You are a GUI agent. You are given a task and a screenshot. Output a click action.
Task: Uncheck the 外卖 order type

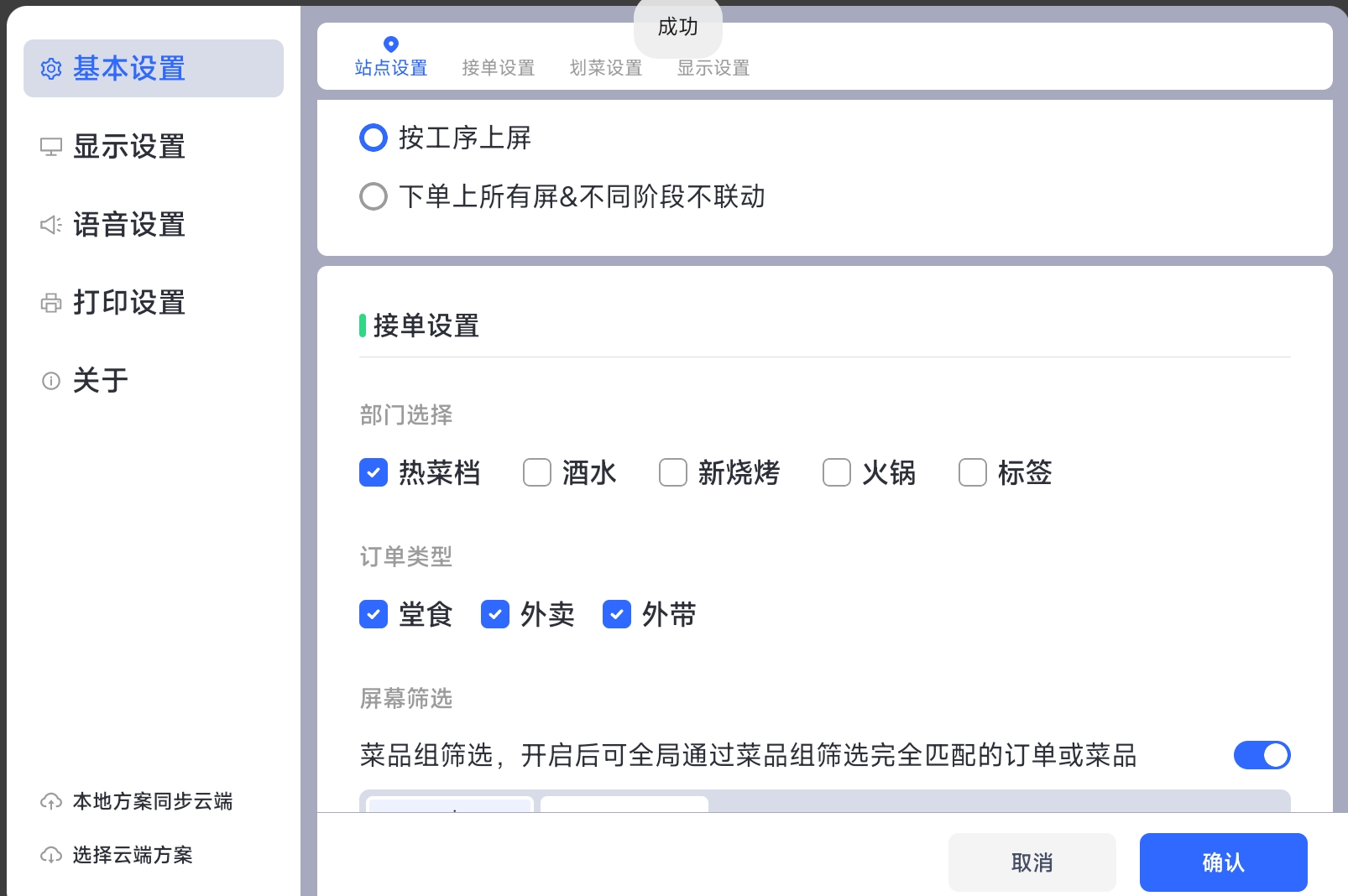click(x=495, y=614)
